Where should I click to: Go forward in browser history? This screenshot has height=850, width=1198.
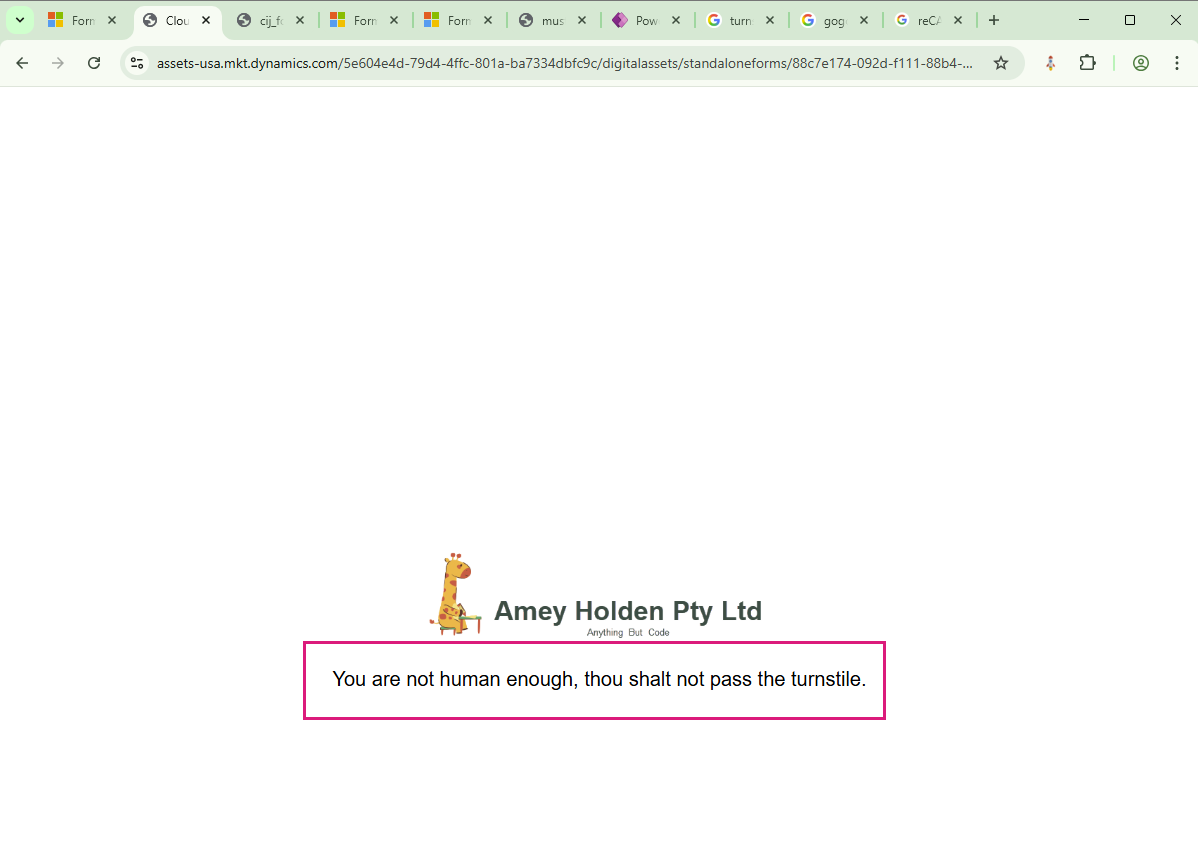58,63
